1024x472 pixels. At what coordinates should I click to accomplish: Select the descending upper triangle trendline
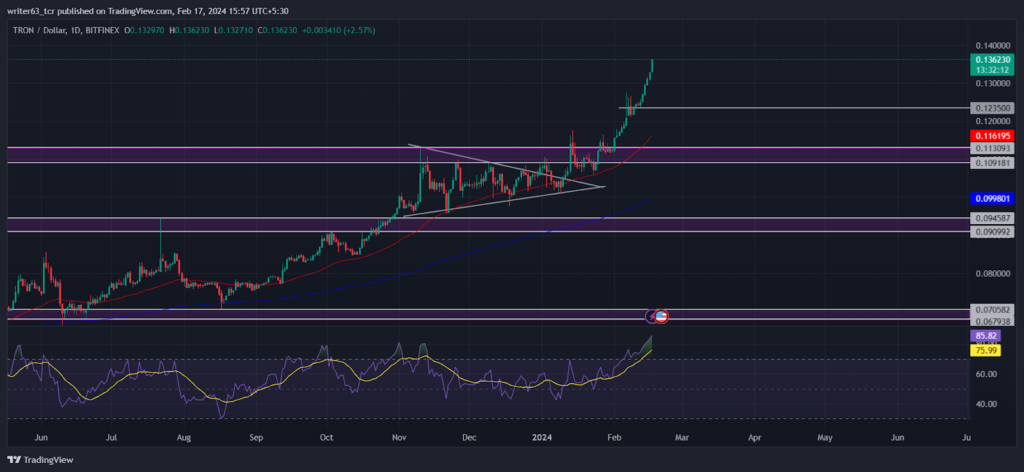[506, 166]
